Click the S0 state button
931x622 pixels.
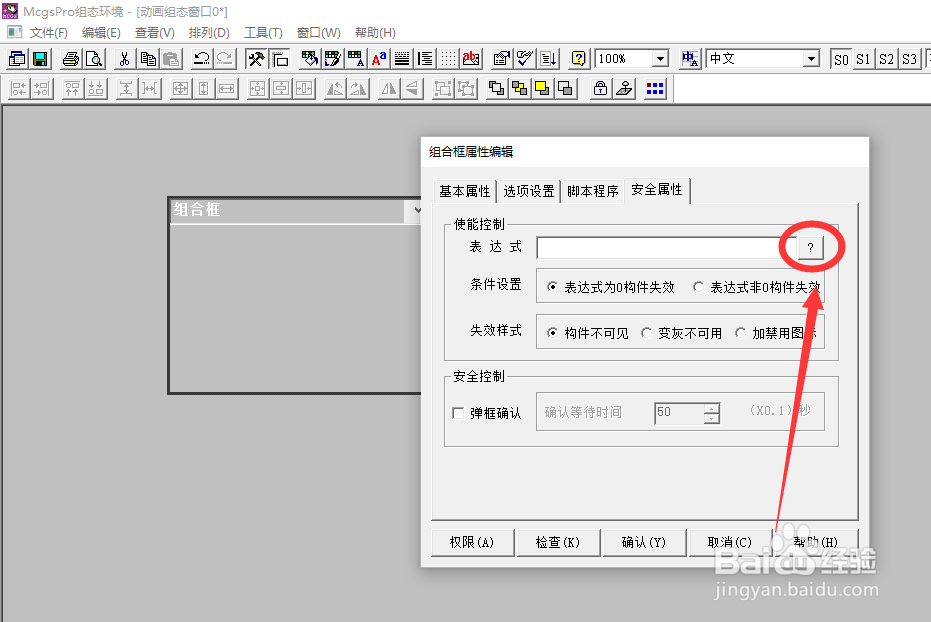pyautogui.click(x=841, y=59)
